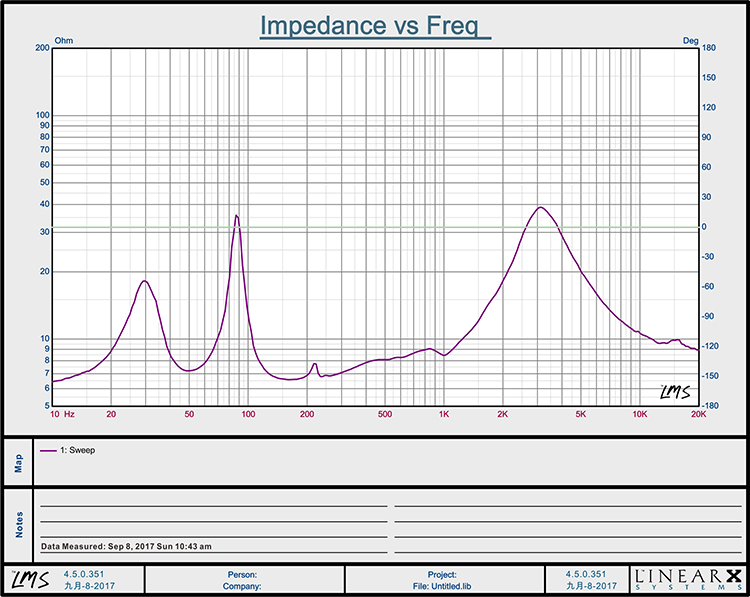Click the purple Sweep legend line swatch

coord(48,451)
